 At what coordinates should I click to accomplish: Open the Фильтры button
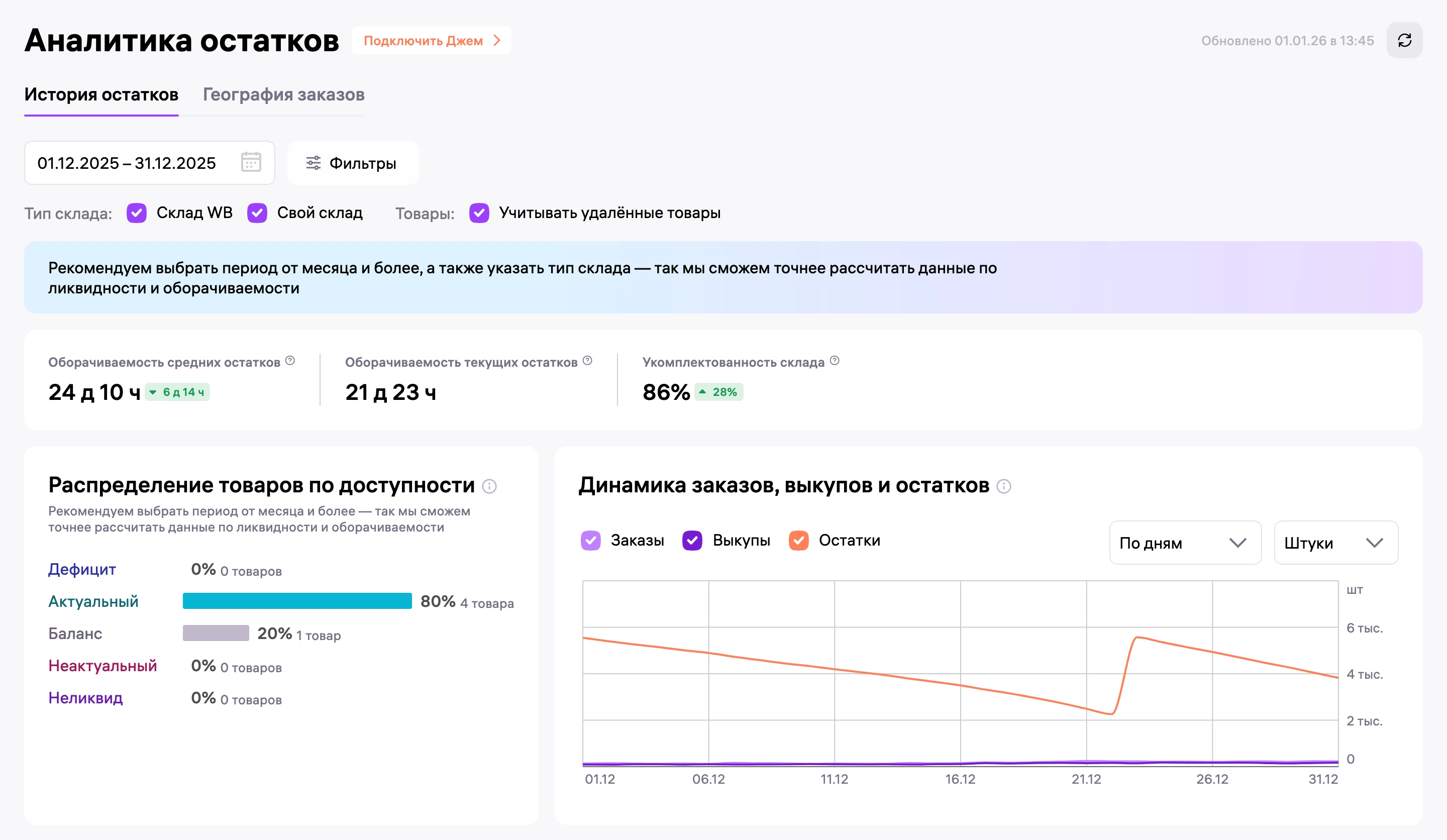pyautogui.click(x=353, y=163)
